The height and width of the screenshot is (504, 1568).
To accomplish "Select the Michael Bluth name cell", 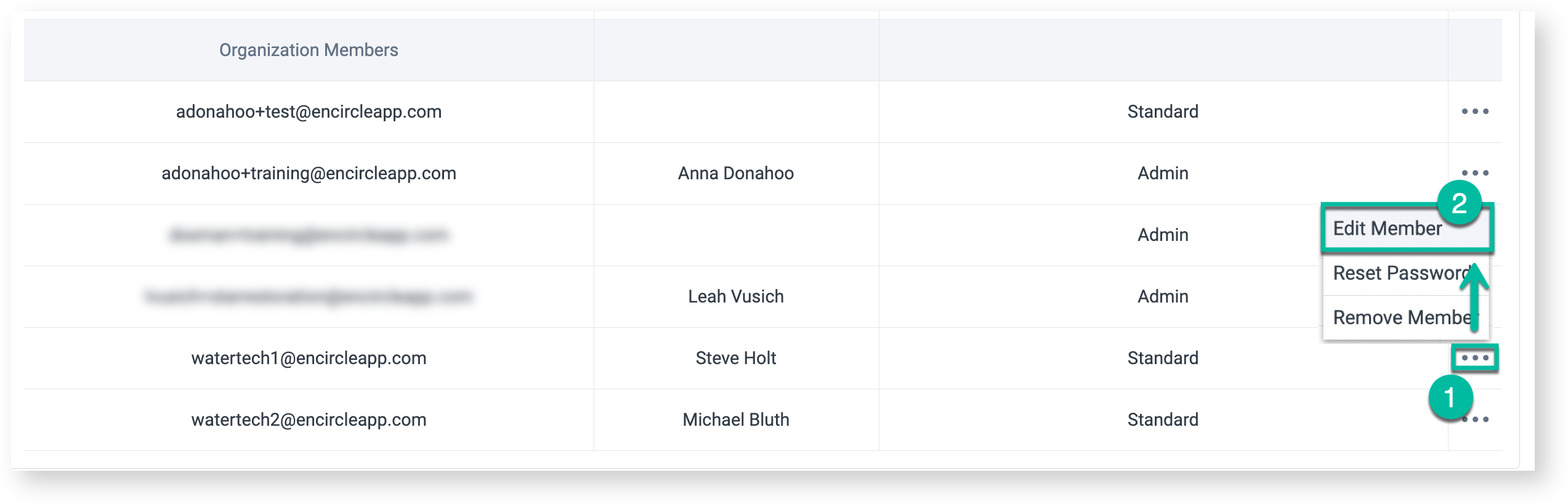I will pyautogui.click(x=735, y=420).
